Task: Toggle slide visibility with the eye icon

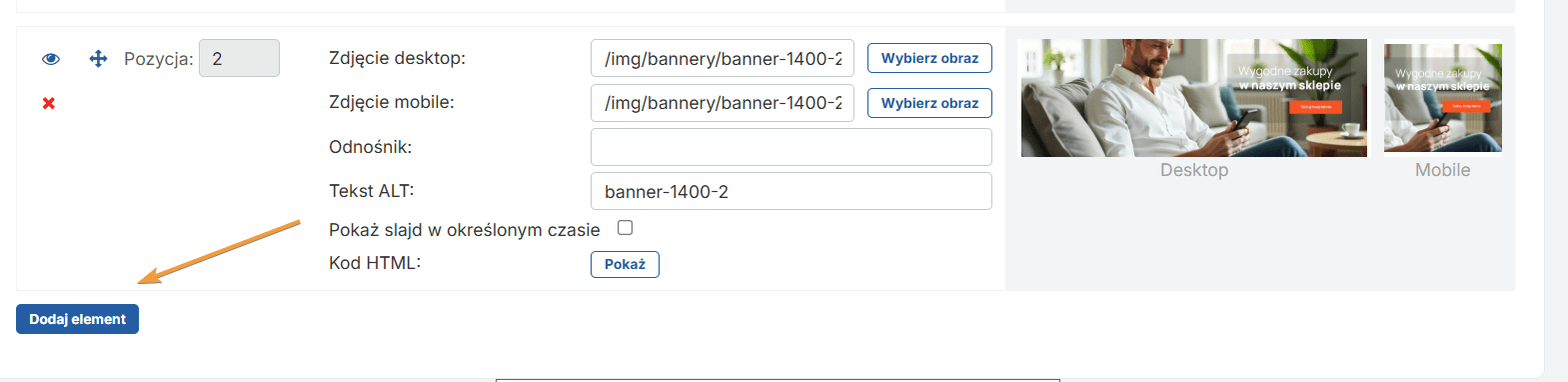Action: point(51,59)
